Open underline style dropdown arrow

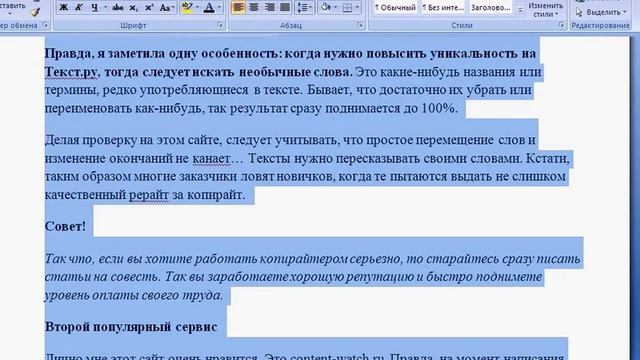coord(105,7)
